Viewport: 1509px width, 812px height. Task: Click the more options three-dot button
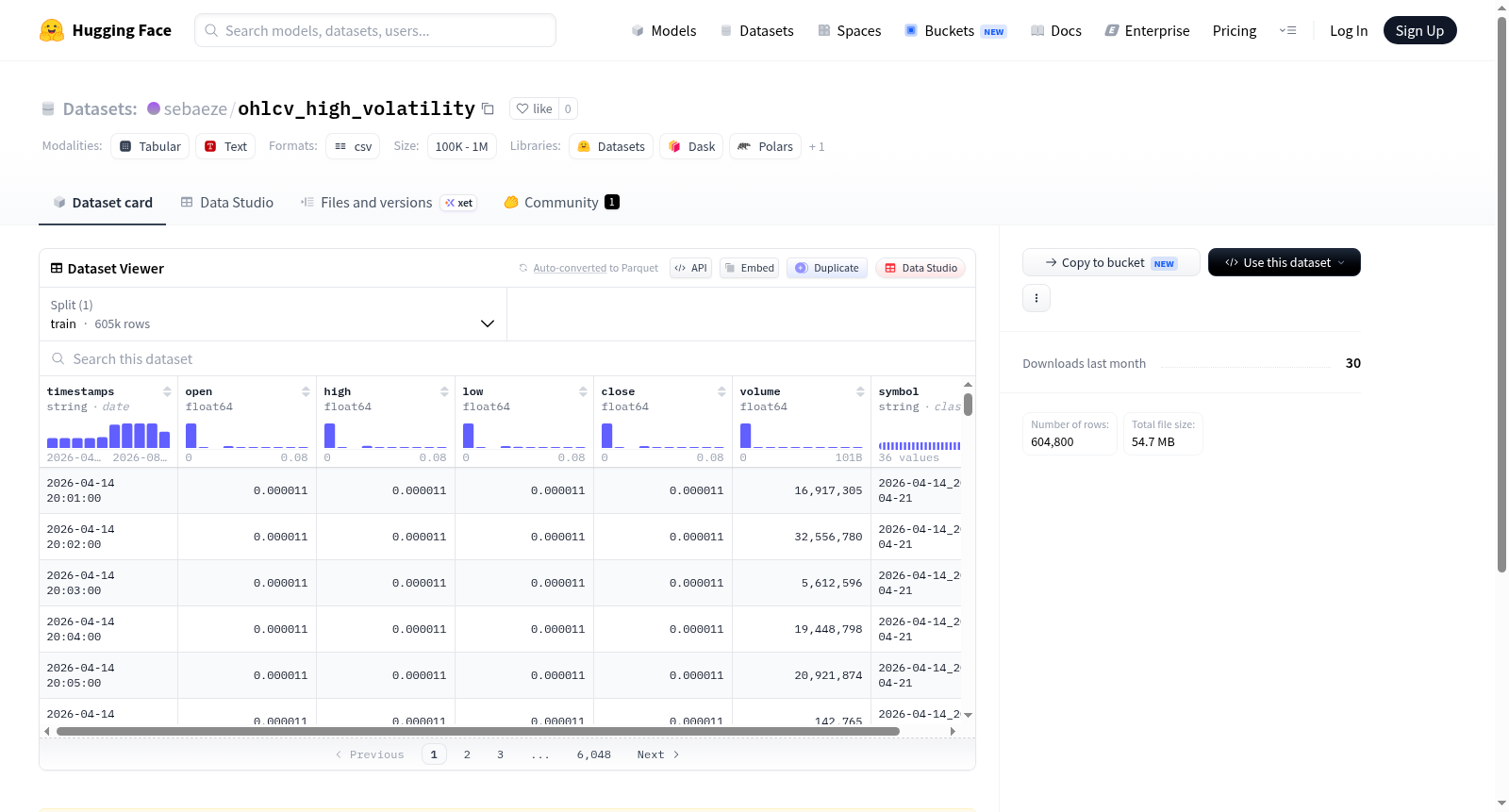point(1036,298)
